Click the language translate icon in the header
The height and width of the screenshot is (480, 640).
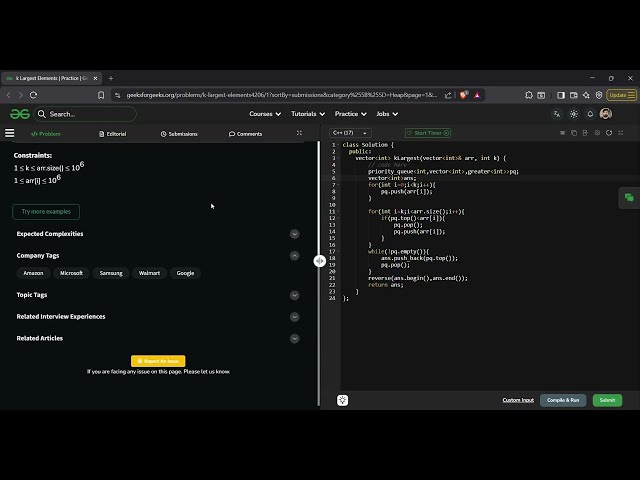(557, 114)
